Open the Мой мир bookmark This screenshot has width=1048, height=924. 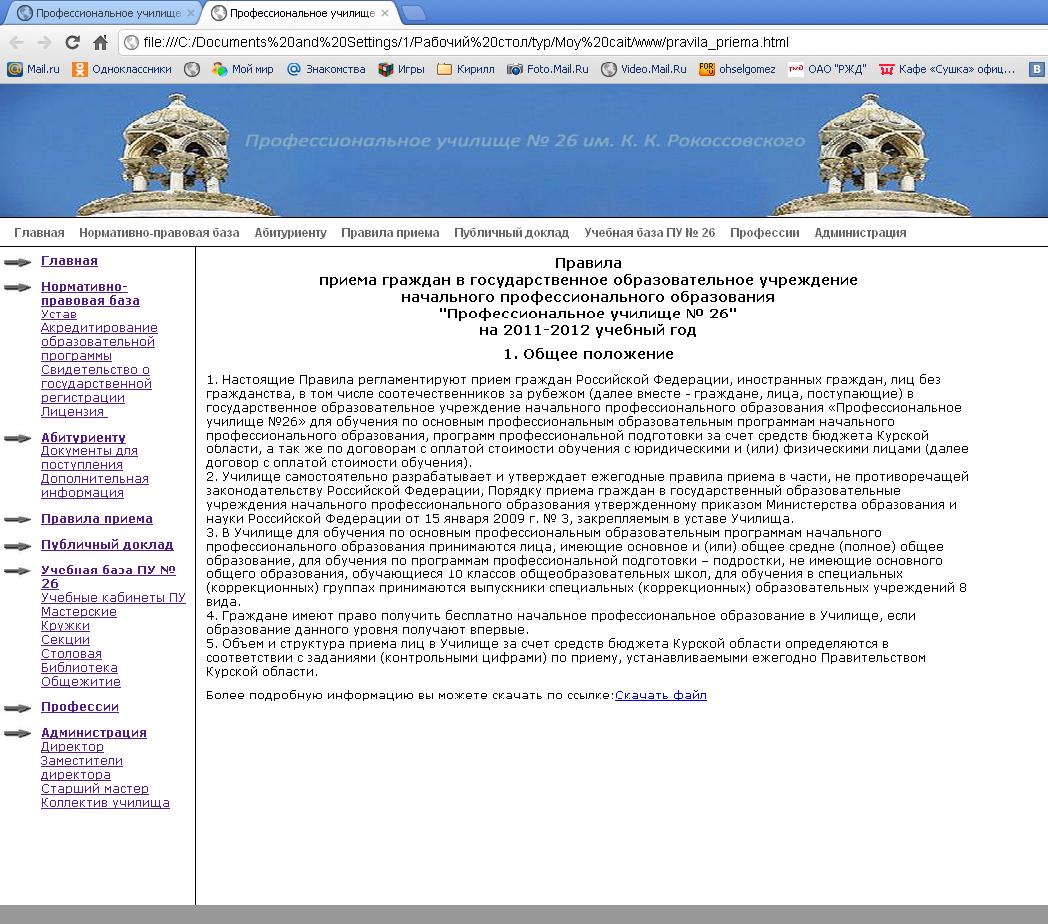pyautogui.click(x=243, y=69)
